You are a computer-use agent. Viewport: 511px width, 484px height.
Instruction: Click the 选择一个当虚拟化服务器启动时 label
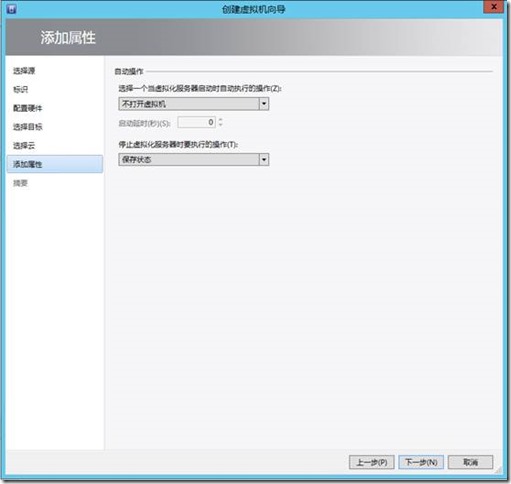click(x=200, y=88)
